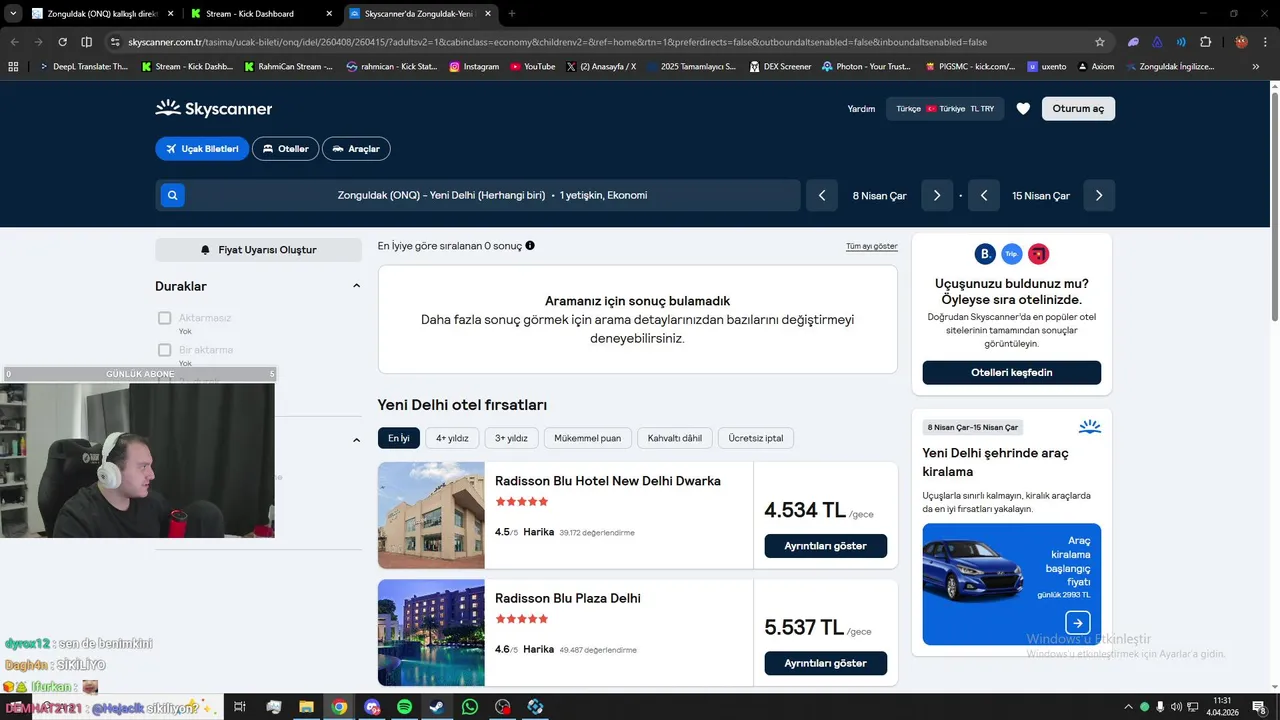Open the Axiom bookmark
The image size is (1280, 720).
1095,66
